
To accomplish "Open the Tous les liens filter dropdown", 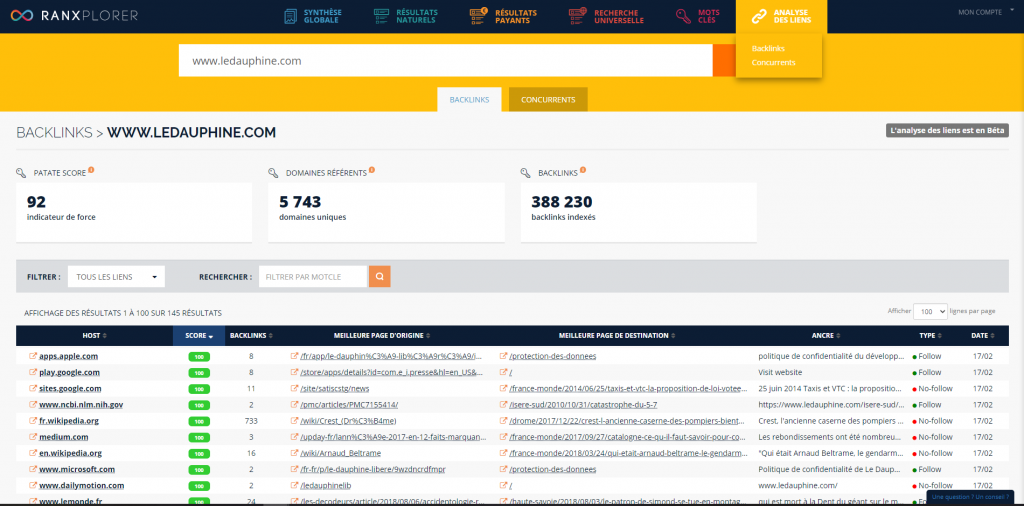I will [116, 277].
